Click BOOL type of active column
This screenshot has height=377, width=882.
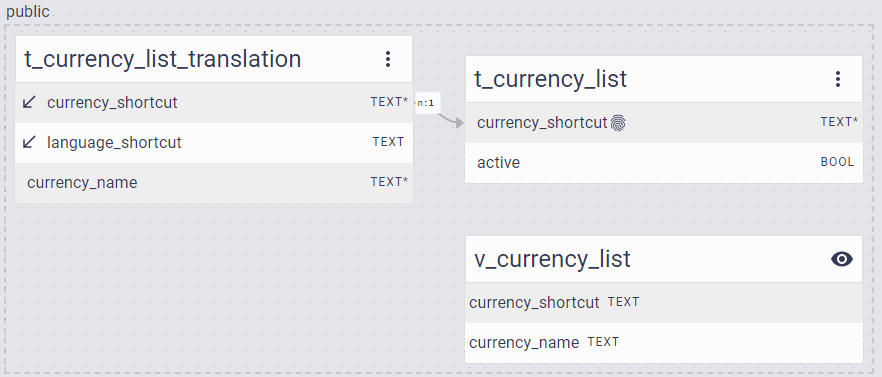(x=837, y=162)
